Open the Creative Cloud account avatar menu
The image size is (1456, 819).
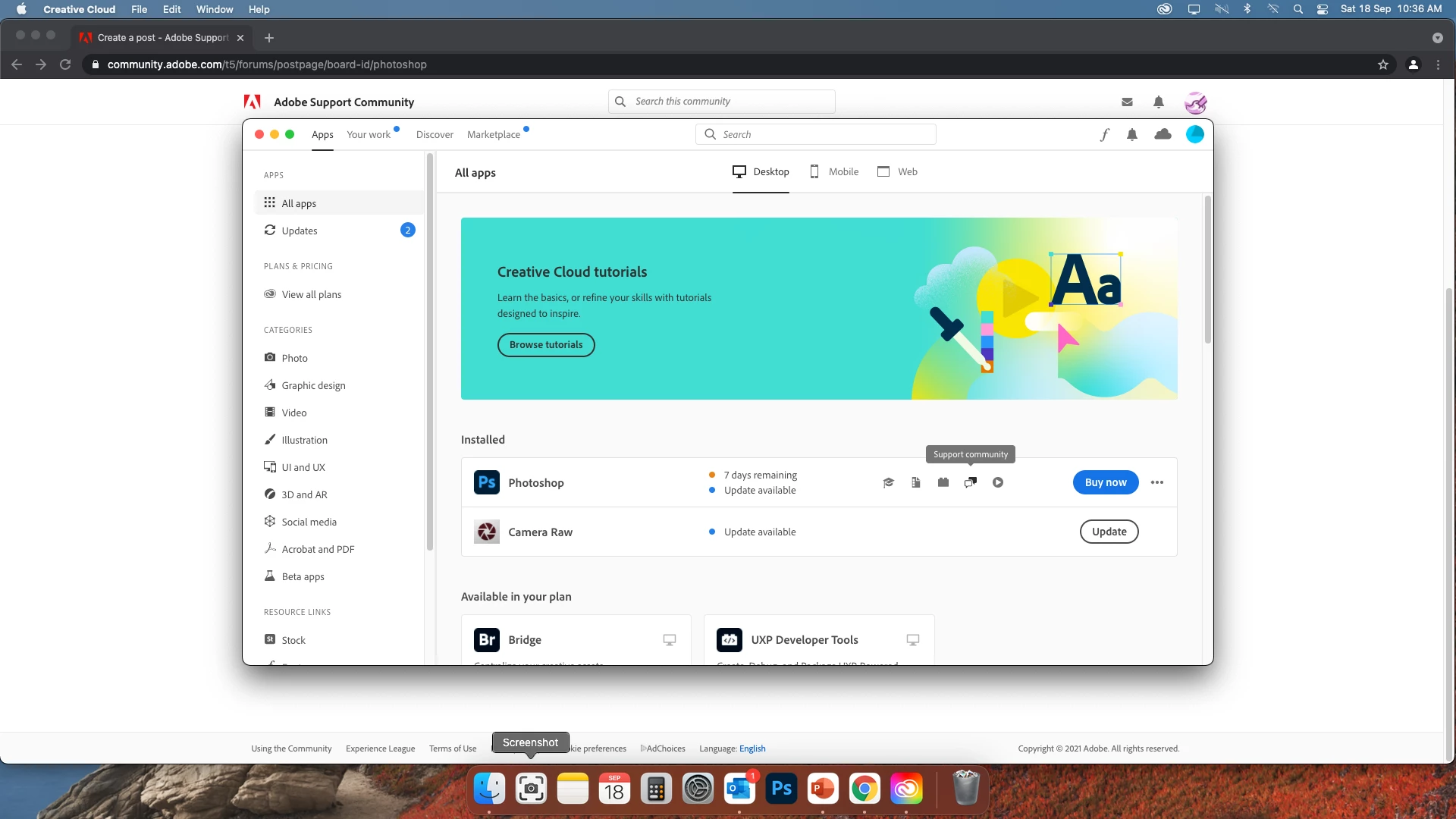point(1195,134)
